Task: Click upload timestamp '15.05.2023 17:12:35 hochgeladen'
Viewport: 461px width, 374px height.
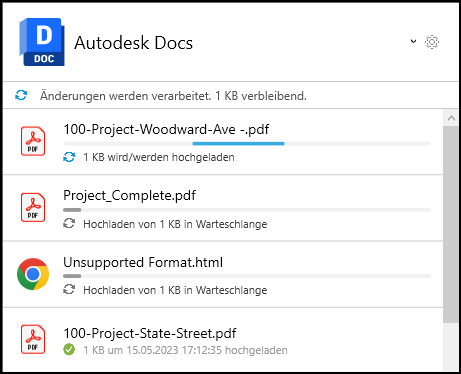Action: pyautogui.click(x=207, y=350)
